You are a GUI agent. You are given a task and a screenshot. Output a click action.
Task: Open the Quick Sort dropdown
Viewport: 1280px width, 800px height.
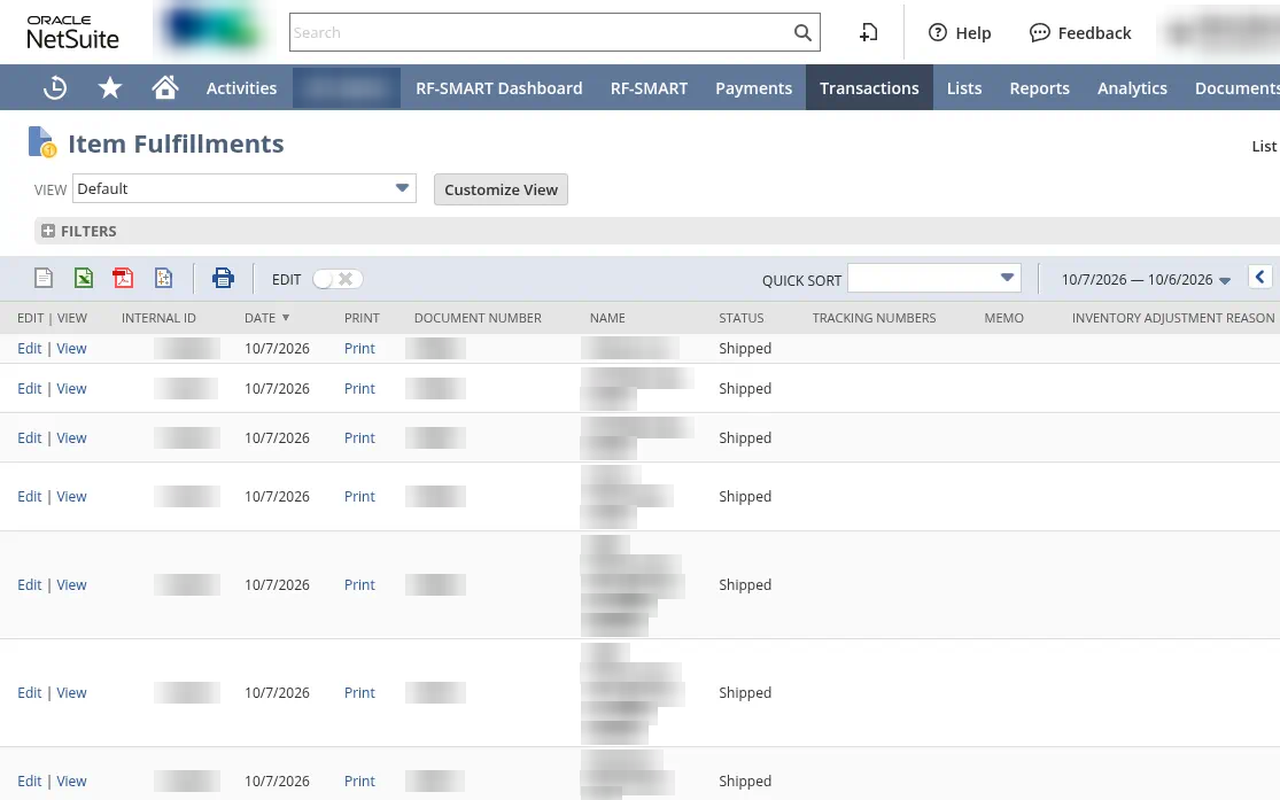pyautogui.click(x=934, y=278)
